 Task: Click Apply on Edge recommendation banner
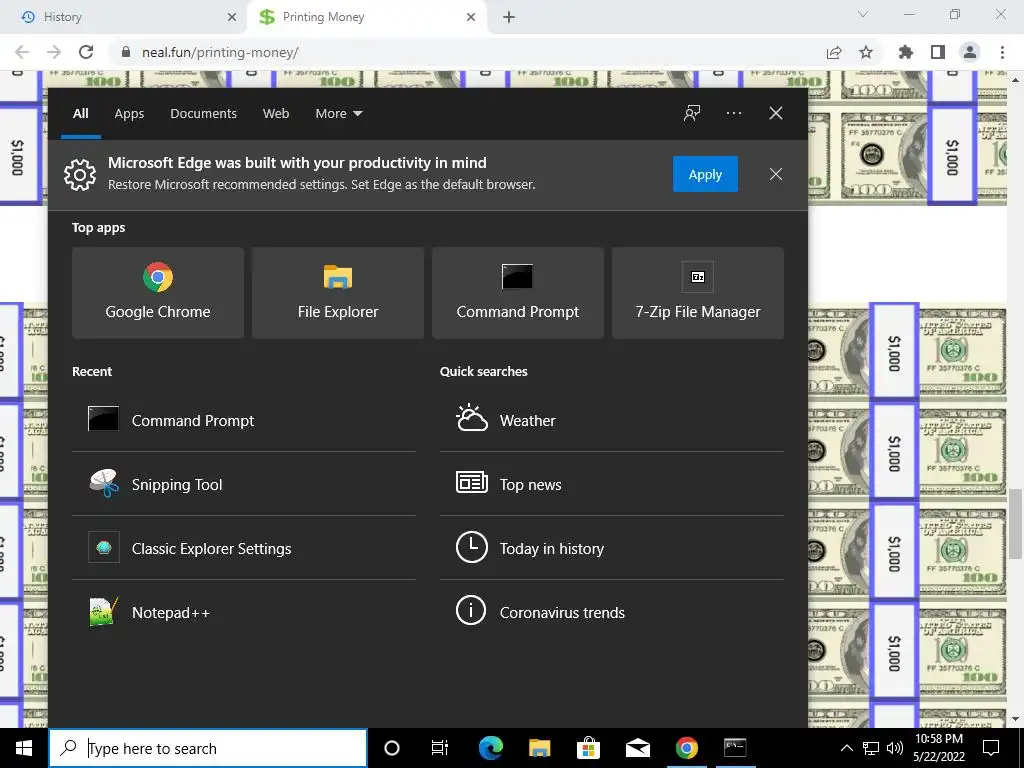pos(705,174)
